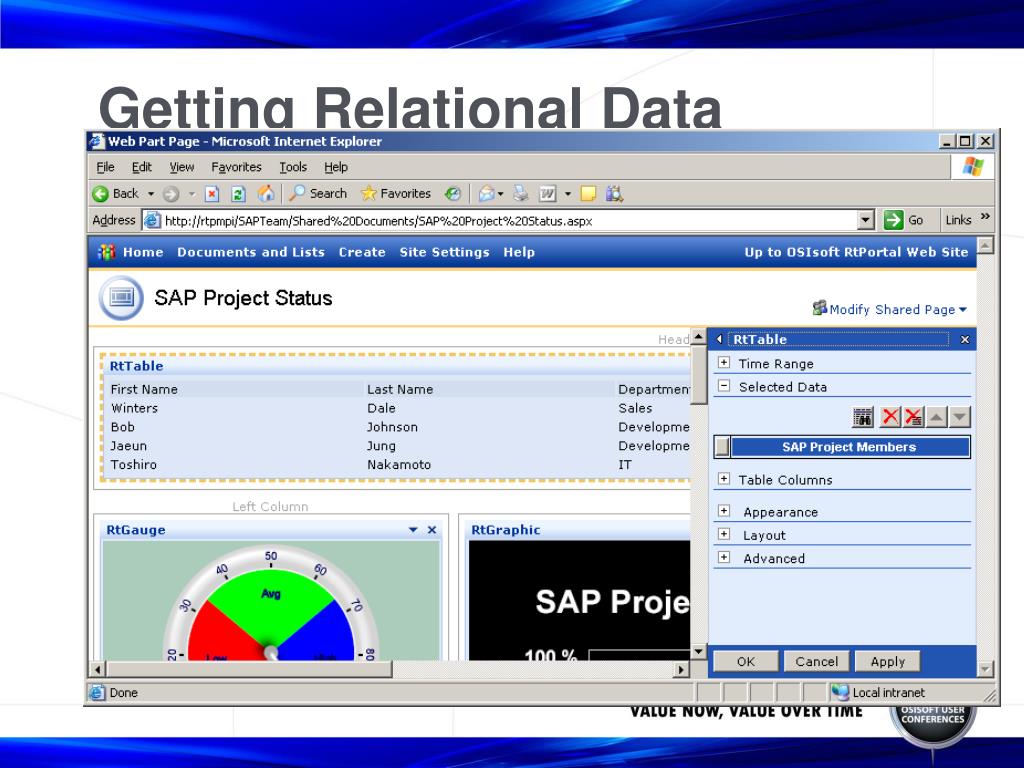Click the "Nakamoto" cell in RtTable
Image resolution: width=1024 pixels, height=768 pixels.
399,465
